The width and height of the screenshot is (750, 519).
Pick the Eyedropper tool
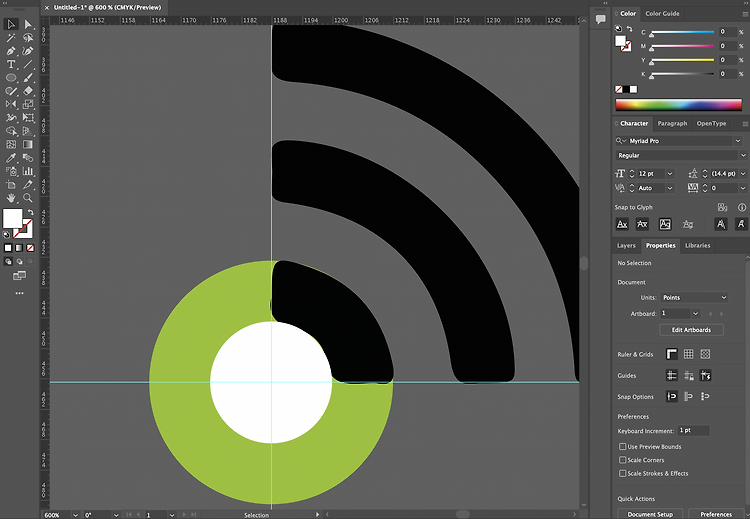pos(11,157)
